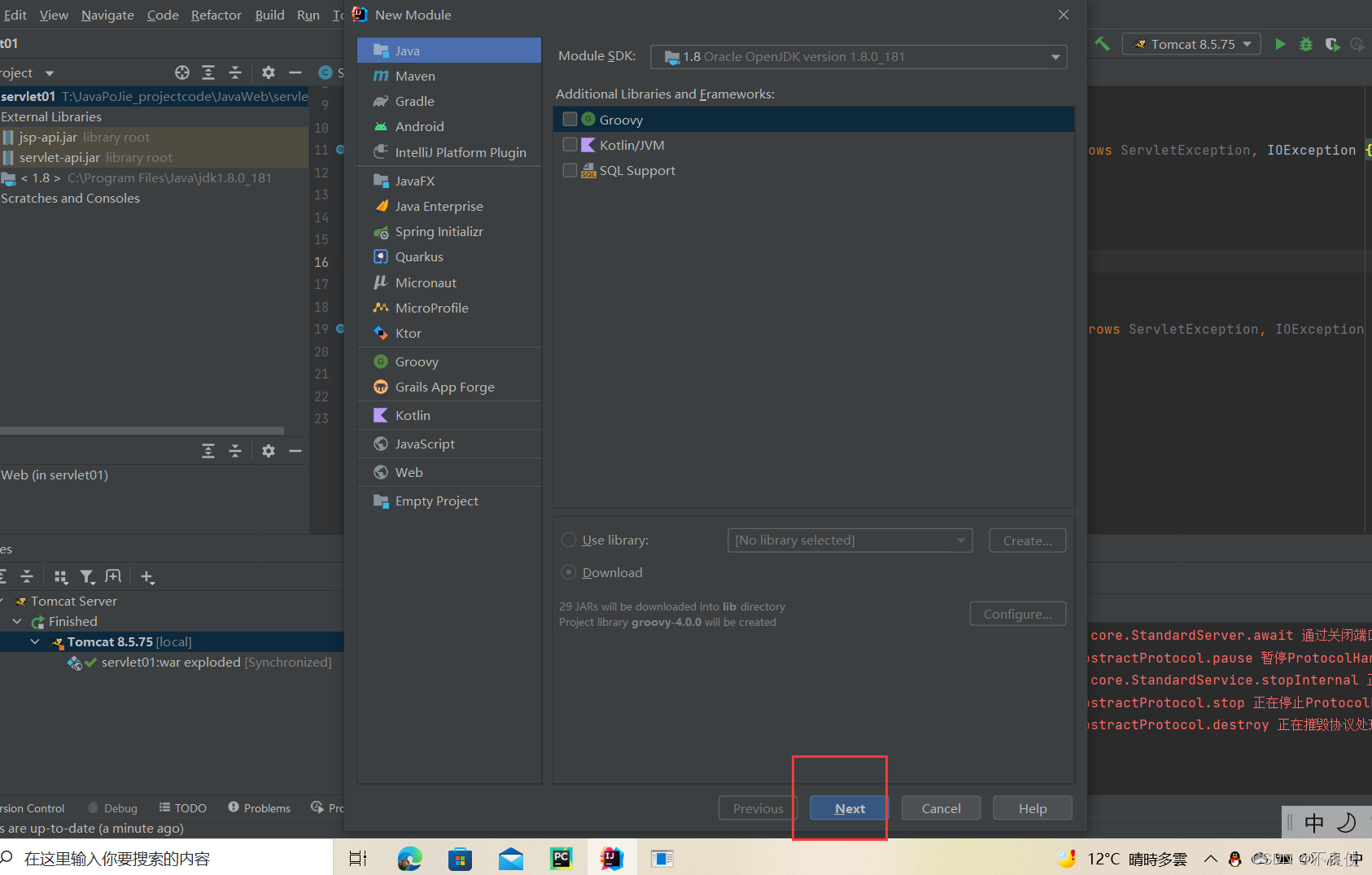The height and width of the screenshot is (875, 1372).
Task: Select Download radio button
Action: coord(569,572)
